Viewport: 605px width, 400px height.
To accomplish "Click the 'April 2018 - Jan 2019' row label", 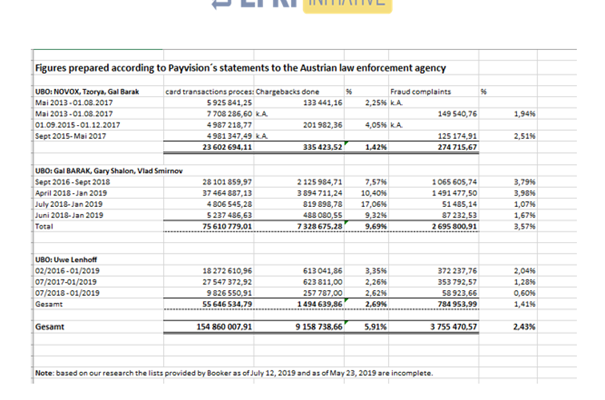I will [71, 193].
